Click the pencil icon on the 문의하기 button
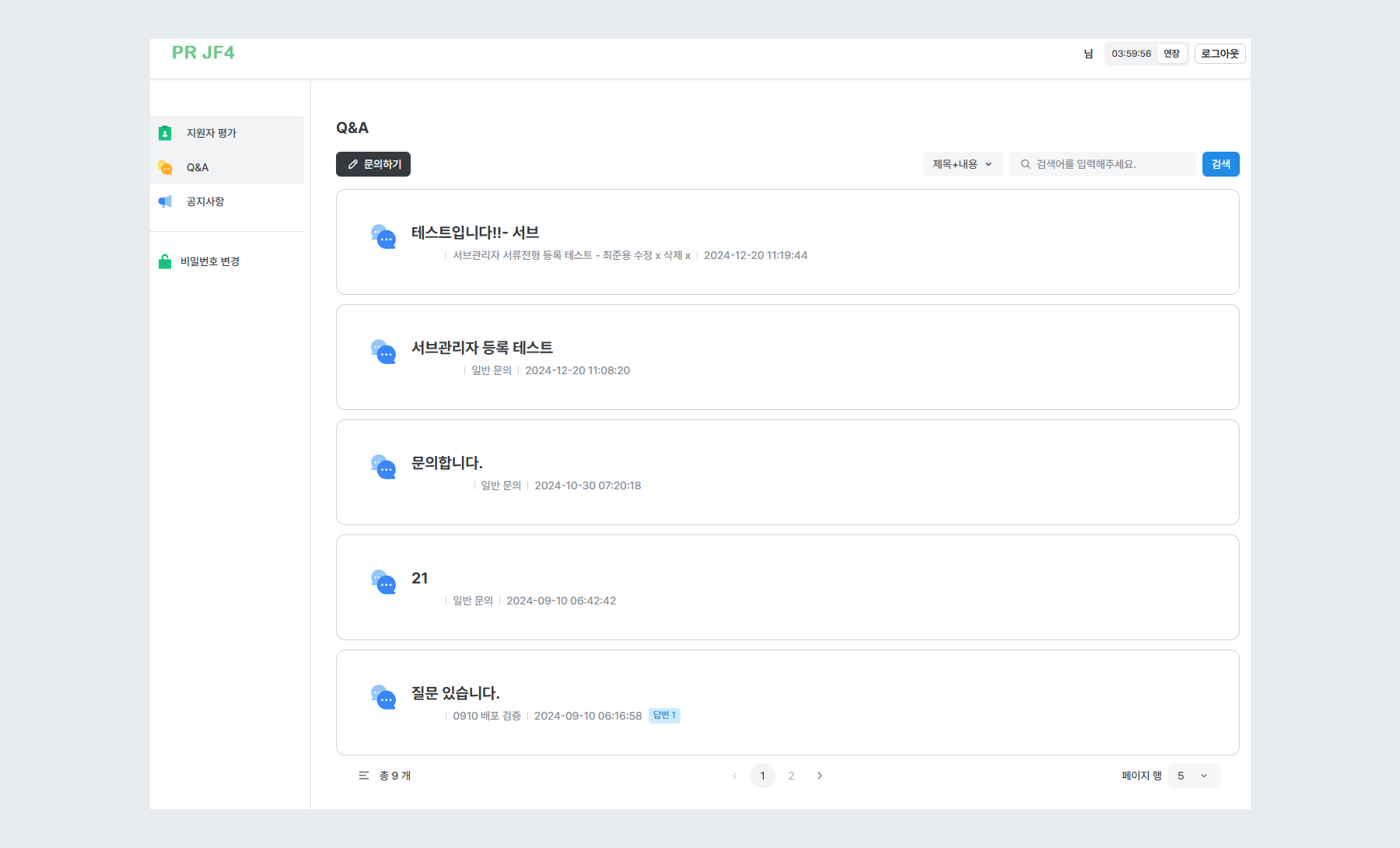Image resolution: width=1400 pixels, height=848 pixels. click(354, 164)
